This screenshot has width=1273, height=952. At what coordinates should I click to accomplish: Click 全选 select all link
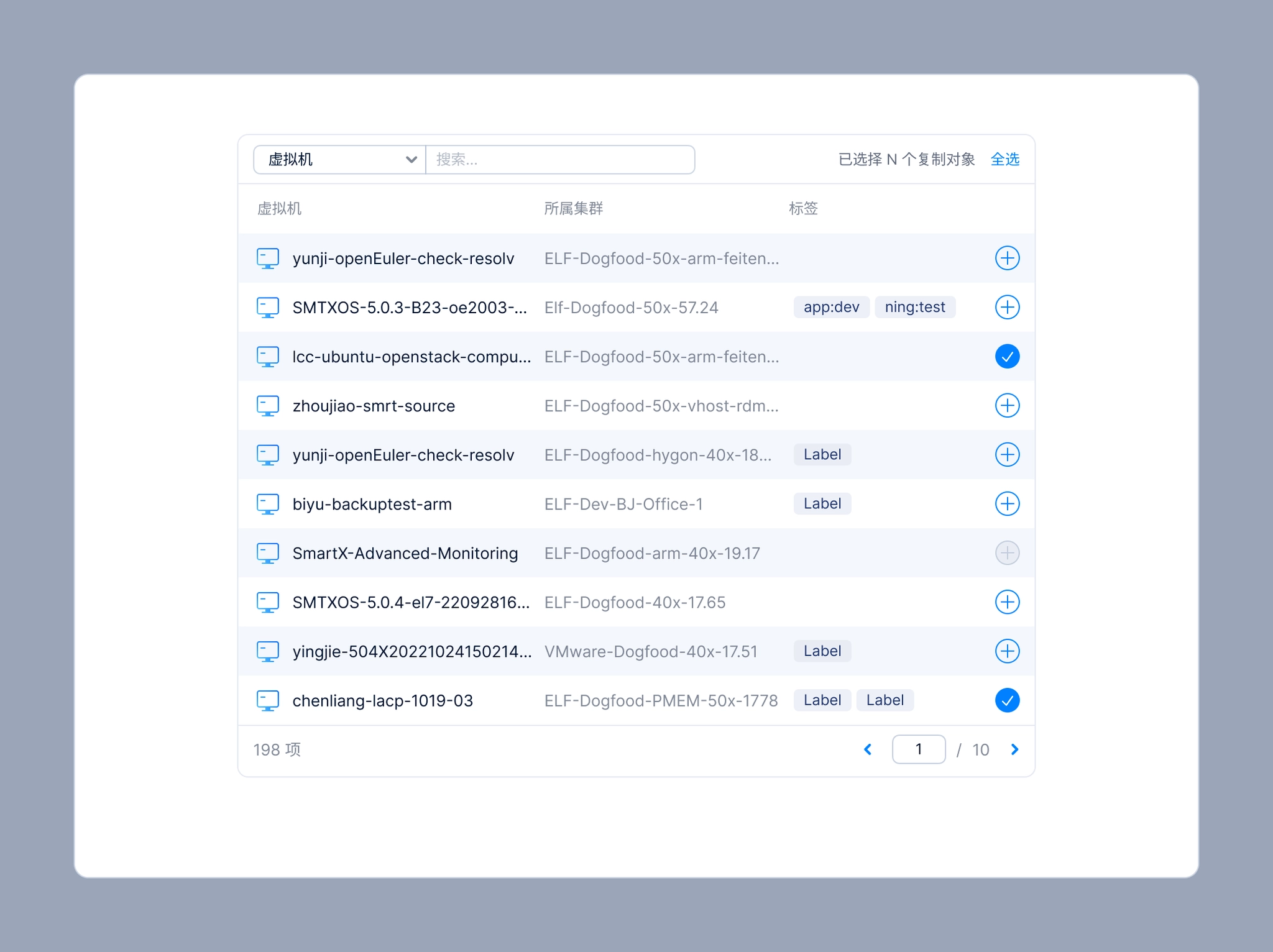[1004, 160]
